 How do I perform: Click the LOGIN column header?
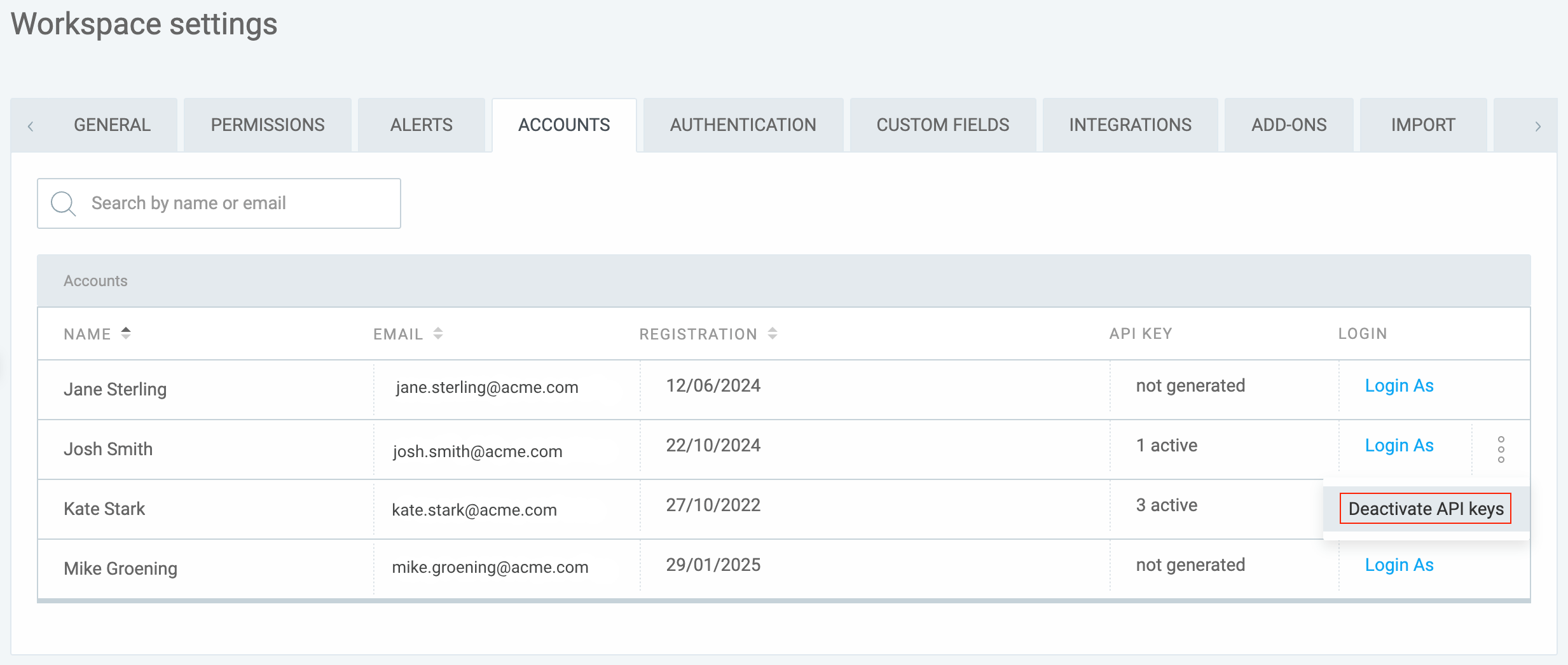click(x=1363, y=334)
